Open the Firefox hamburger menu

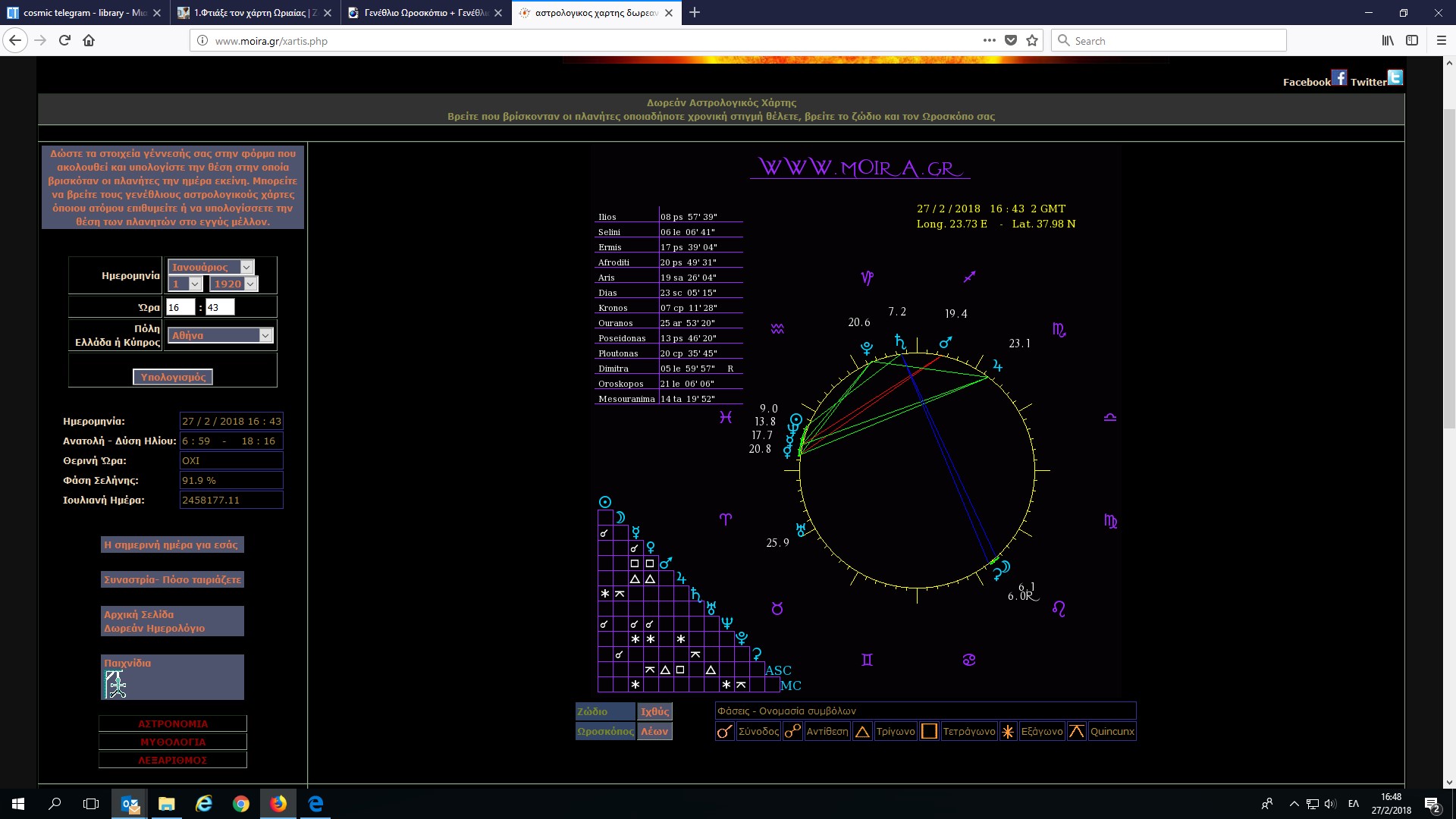point(1442,41)
